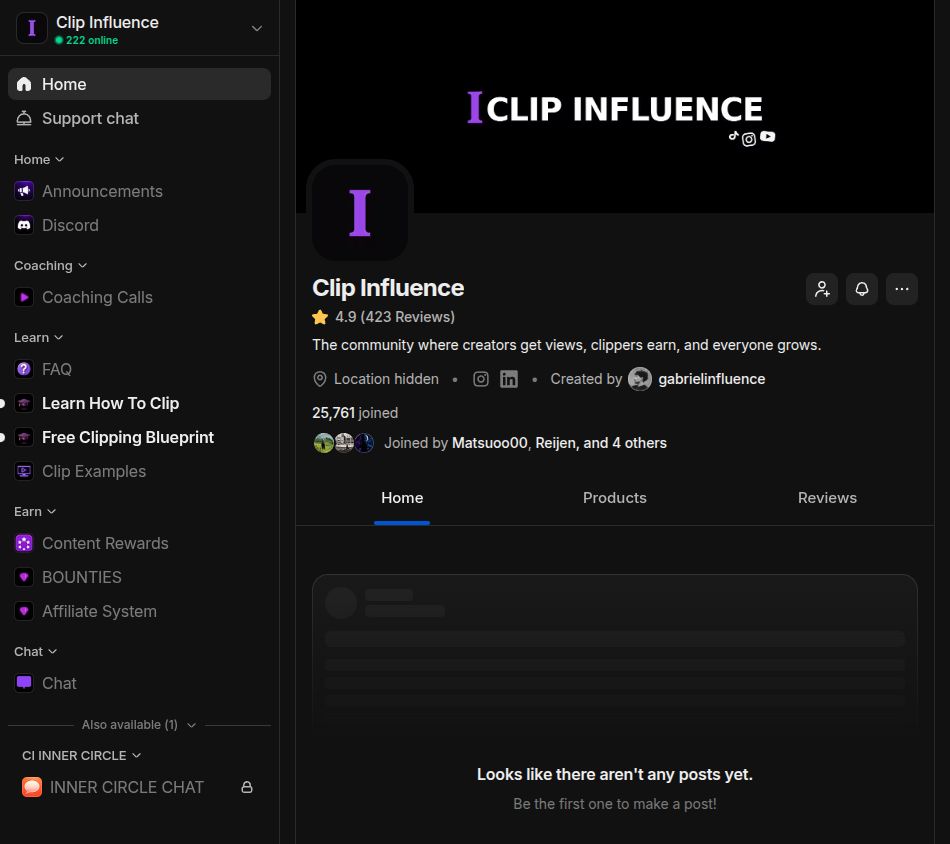
Task: Click the BOUNTIES heart icon
Action: (24, 577)
